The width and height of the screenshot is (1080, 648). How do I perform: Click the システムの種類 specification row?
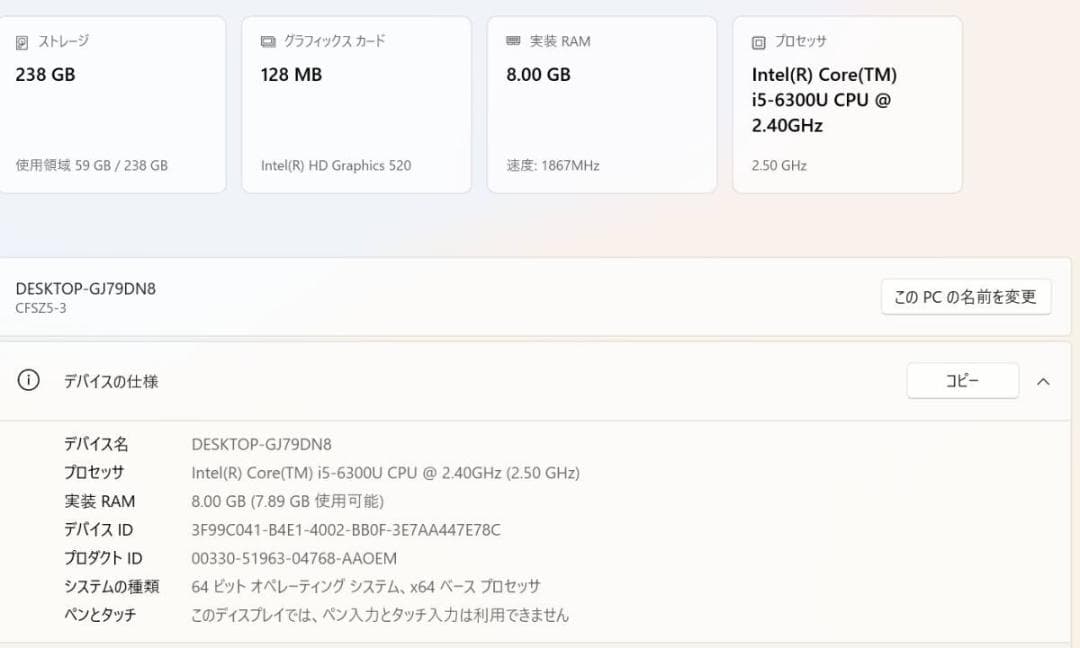point(300,587)
